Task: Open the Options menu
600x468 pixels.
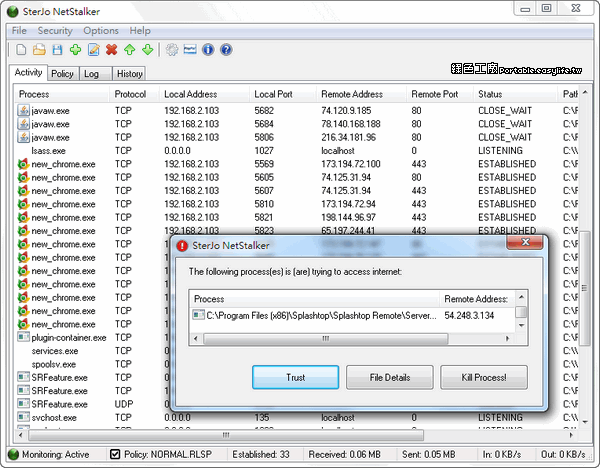Action: [101, 31]
